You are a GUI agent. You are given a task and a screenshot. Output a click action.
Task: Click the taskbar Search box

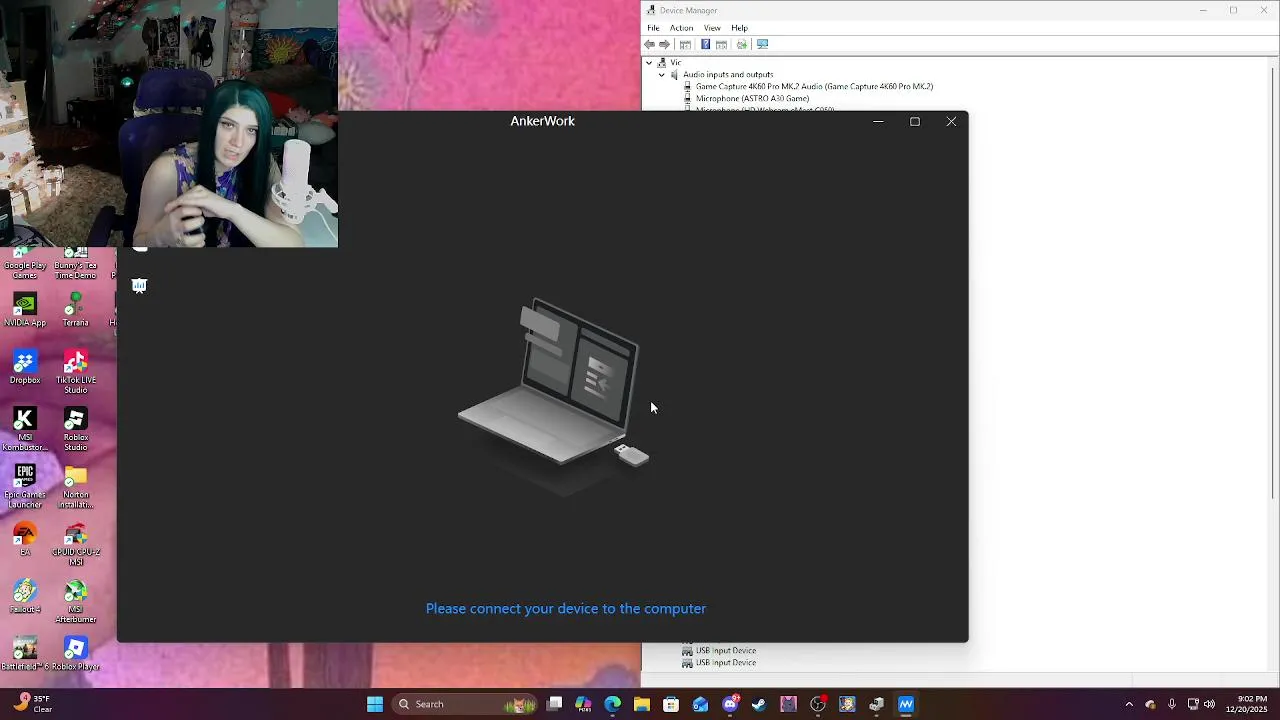point(465,704)
